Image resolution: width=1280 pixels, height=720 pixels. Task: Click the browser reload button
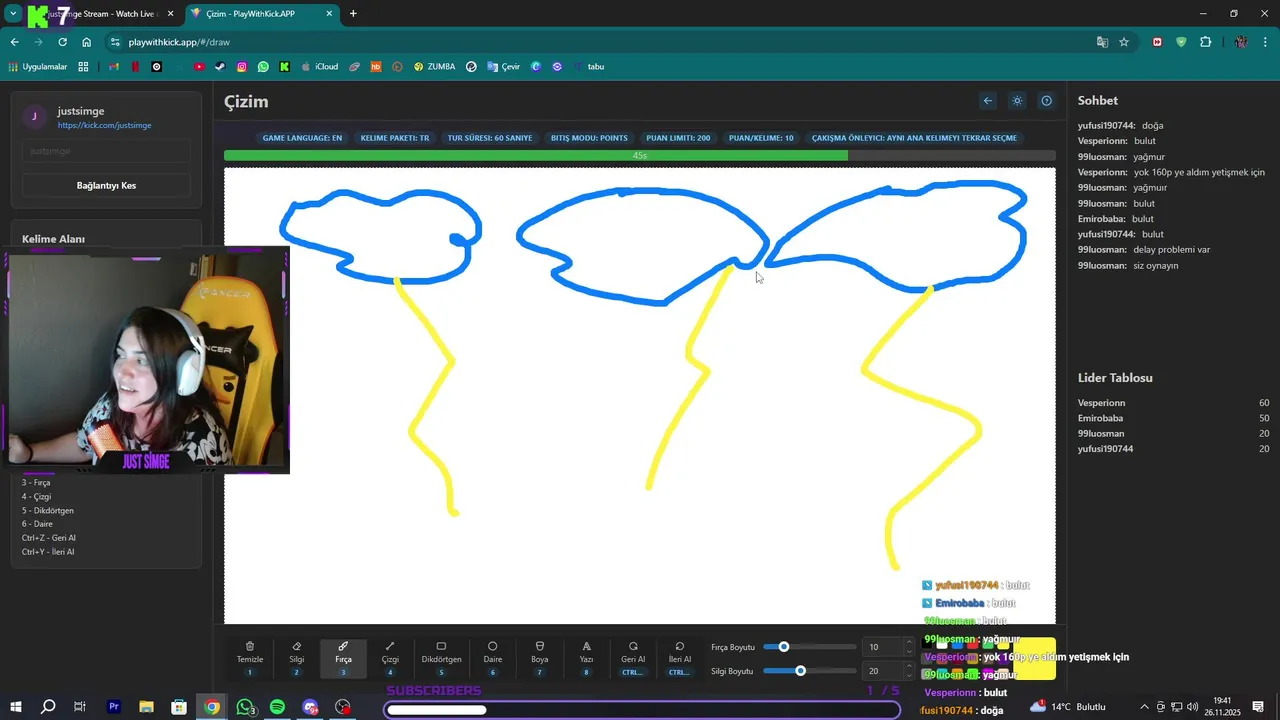pyautogui.click(x=62, y=42)
